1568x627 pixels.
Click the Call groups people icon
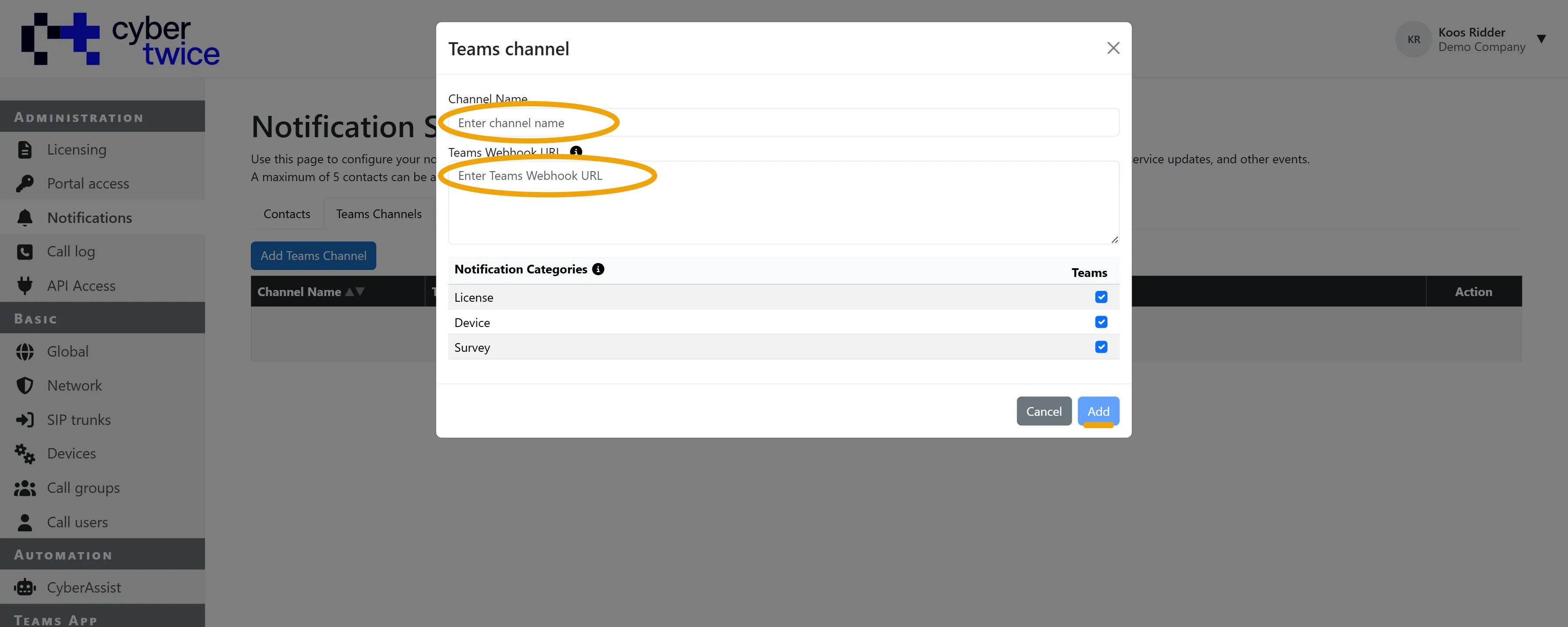[25, 488]
